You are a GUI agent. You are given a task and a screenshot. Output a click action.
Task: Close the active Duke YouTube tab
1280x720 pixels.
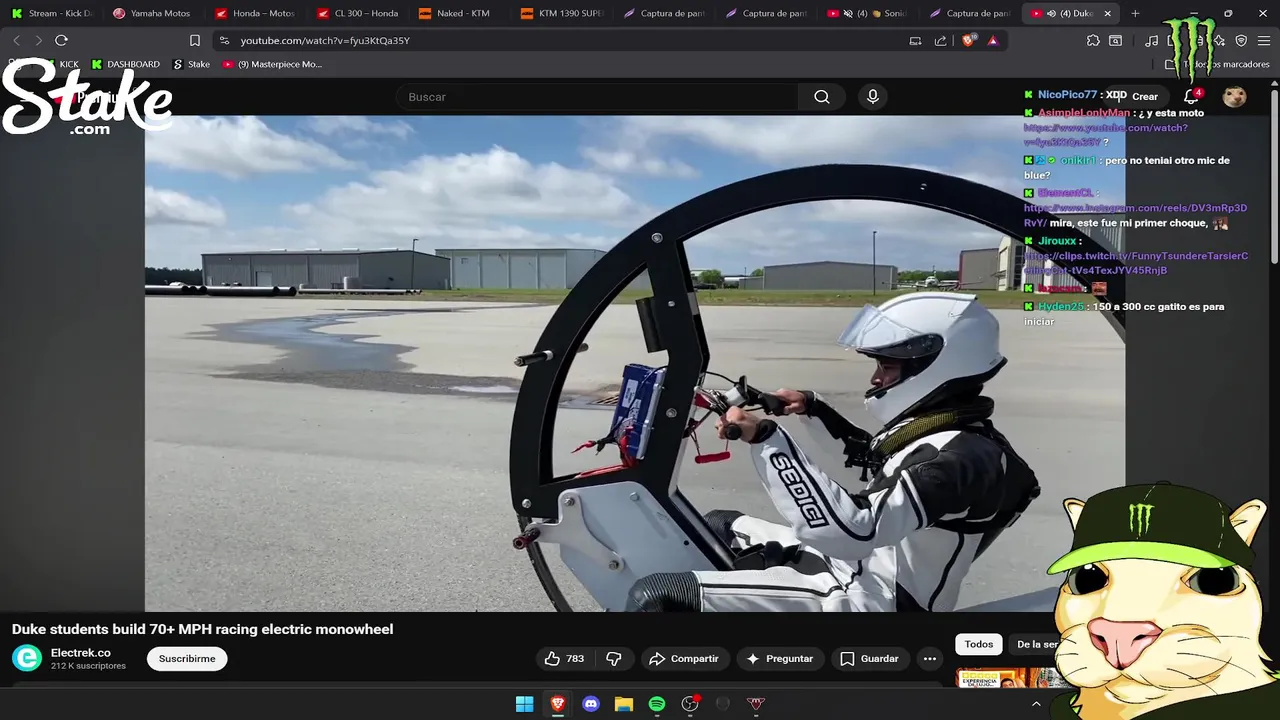1107,13
